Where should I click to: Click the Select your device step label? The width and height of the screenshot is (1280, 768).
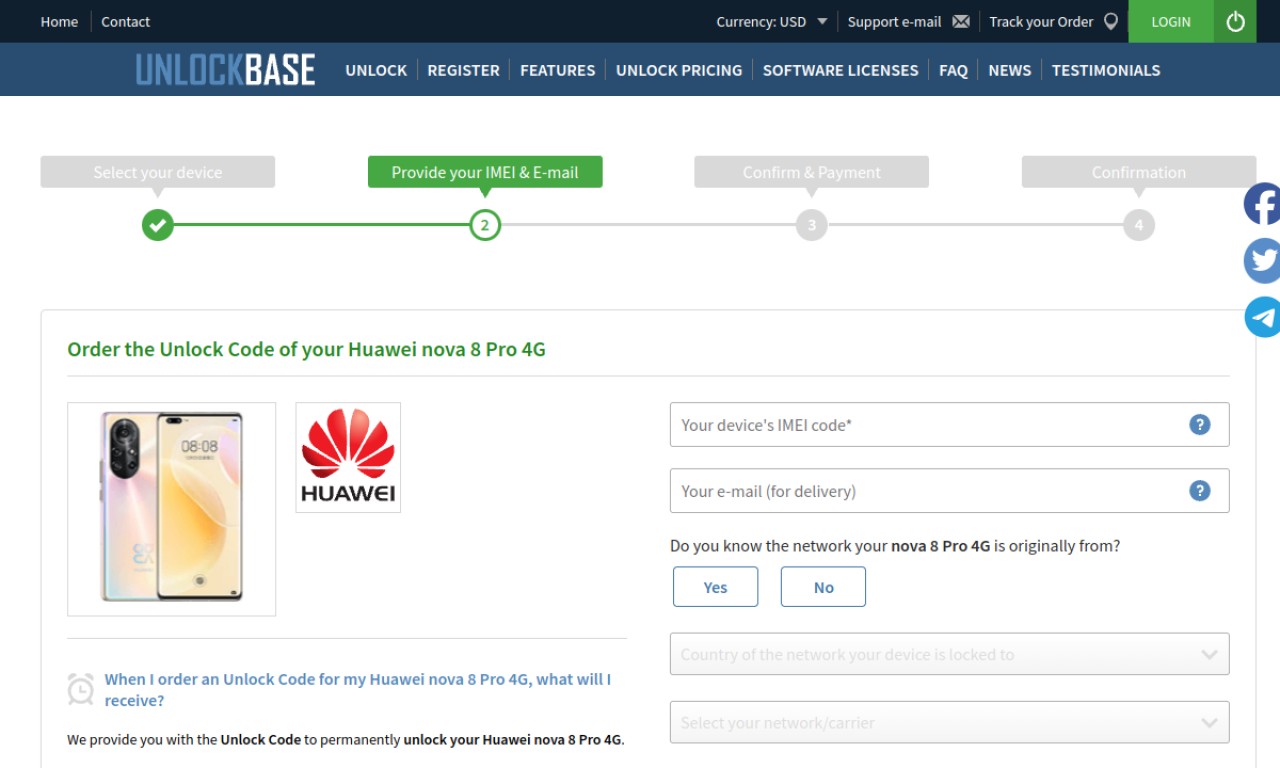[x=158, y=172]
